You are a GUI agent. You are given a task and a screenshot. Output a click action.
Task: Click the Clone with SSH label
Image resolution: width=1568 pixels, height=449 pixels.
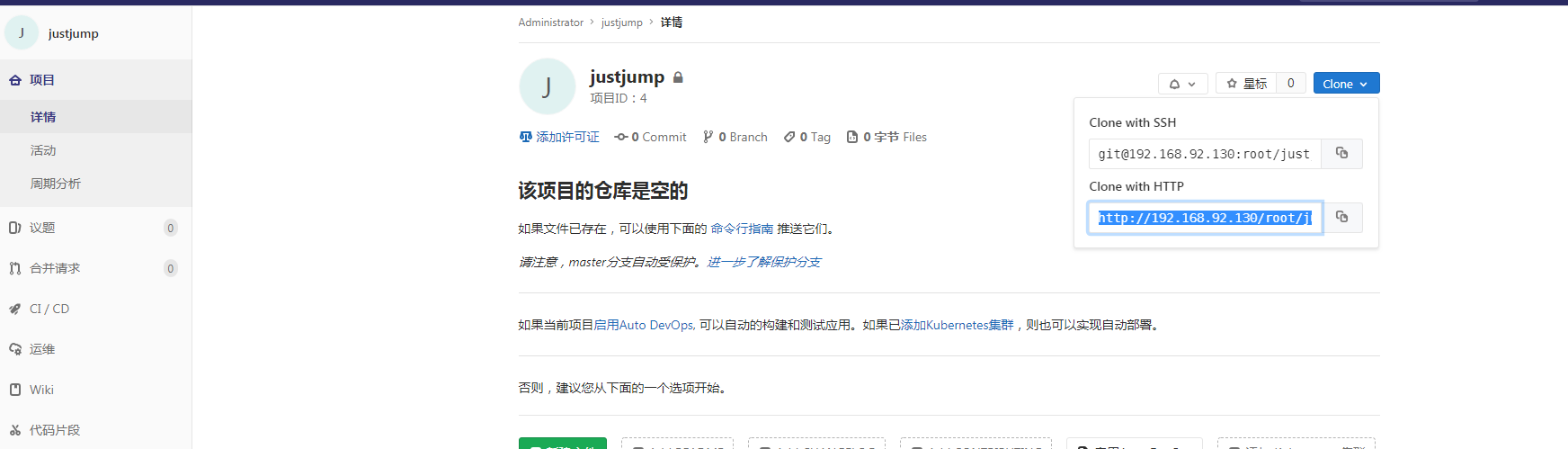[1132, 122]
